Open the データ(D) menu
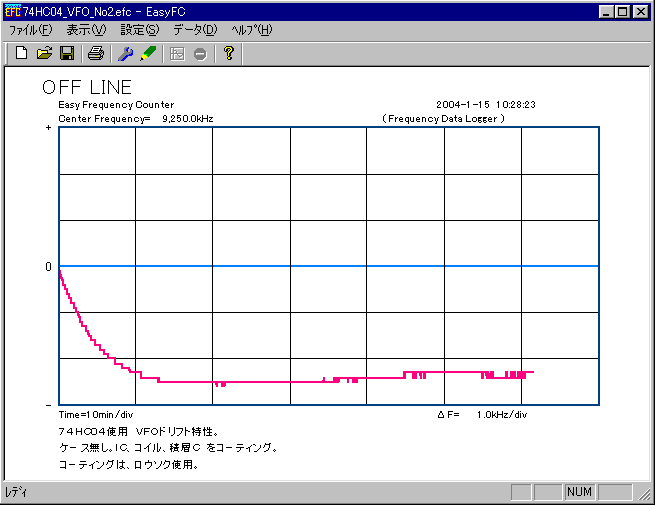 click(194, 30)
